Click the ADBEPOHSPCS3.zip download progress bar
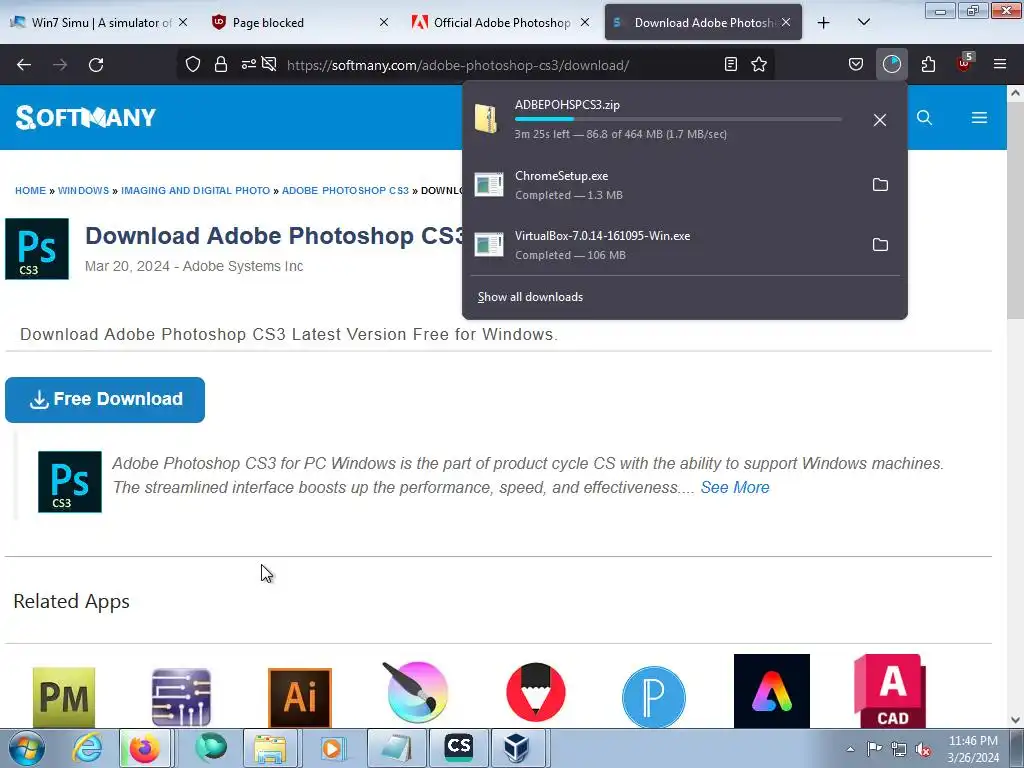Image resolution: width=1024 pixels, height=768 pixels. [x=678, y=119]
